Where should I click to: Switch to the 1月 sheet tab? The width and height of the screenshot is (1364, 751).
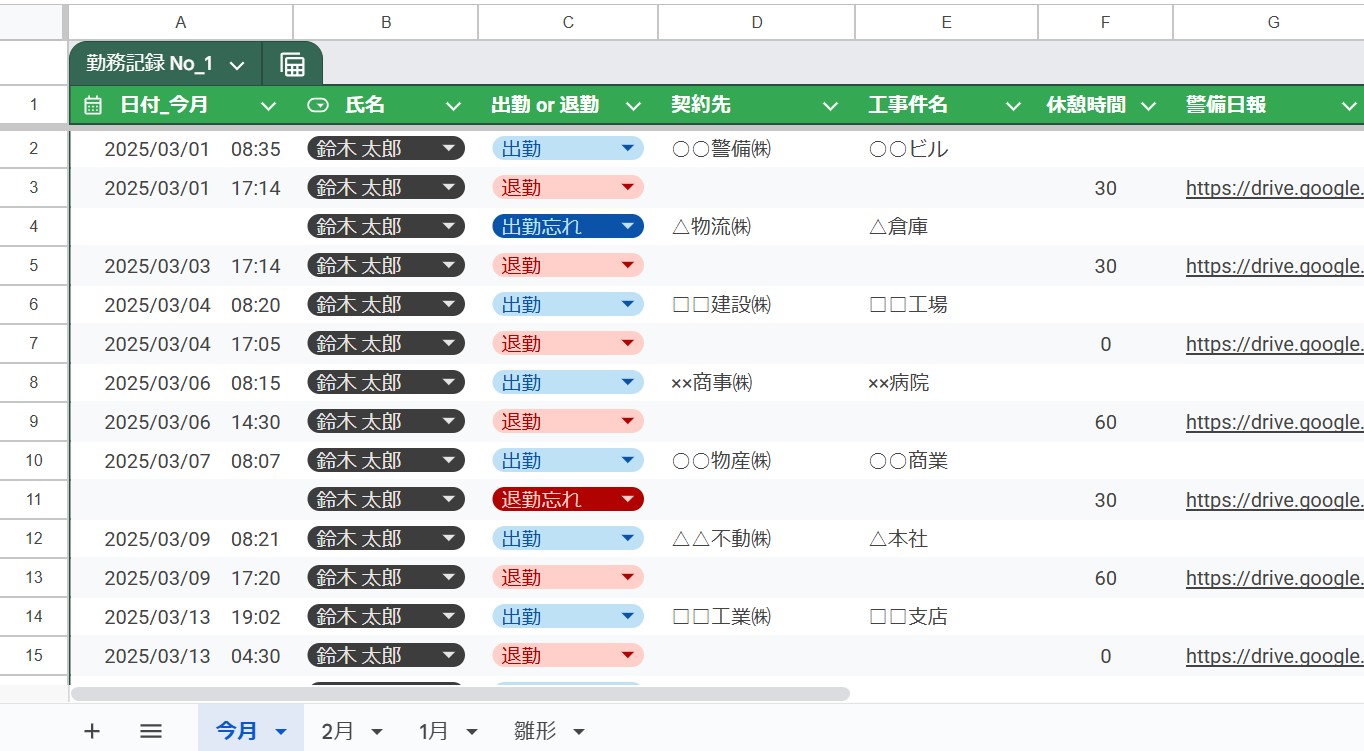[x=432, y=730]
